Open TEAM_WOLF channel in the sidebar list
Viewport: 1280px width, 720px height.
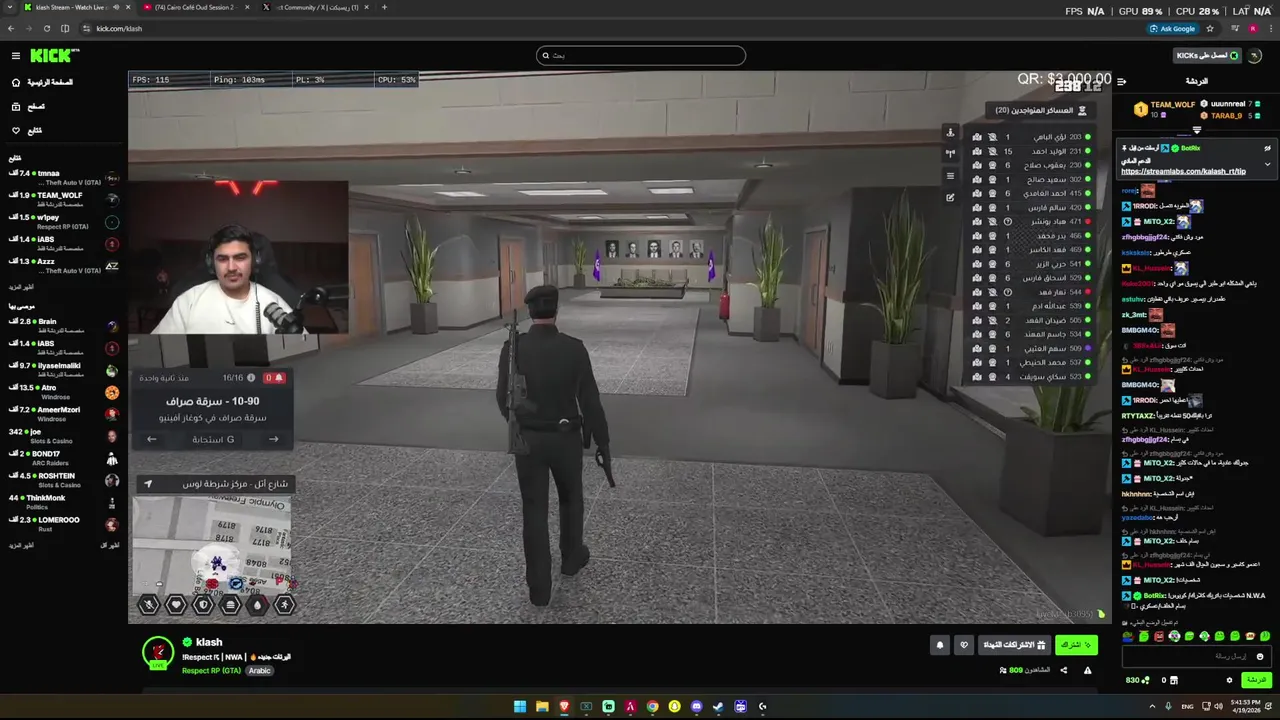[x=64, y=200]
